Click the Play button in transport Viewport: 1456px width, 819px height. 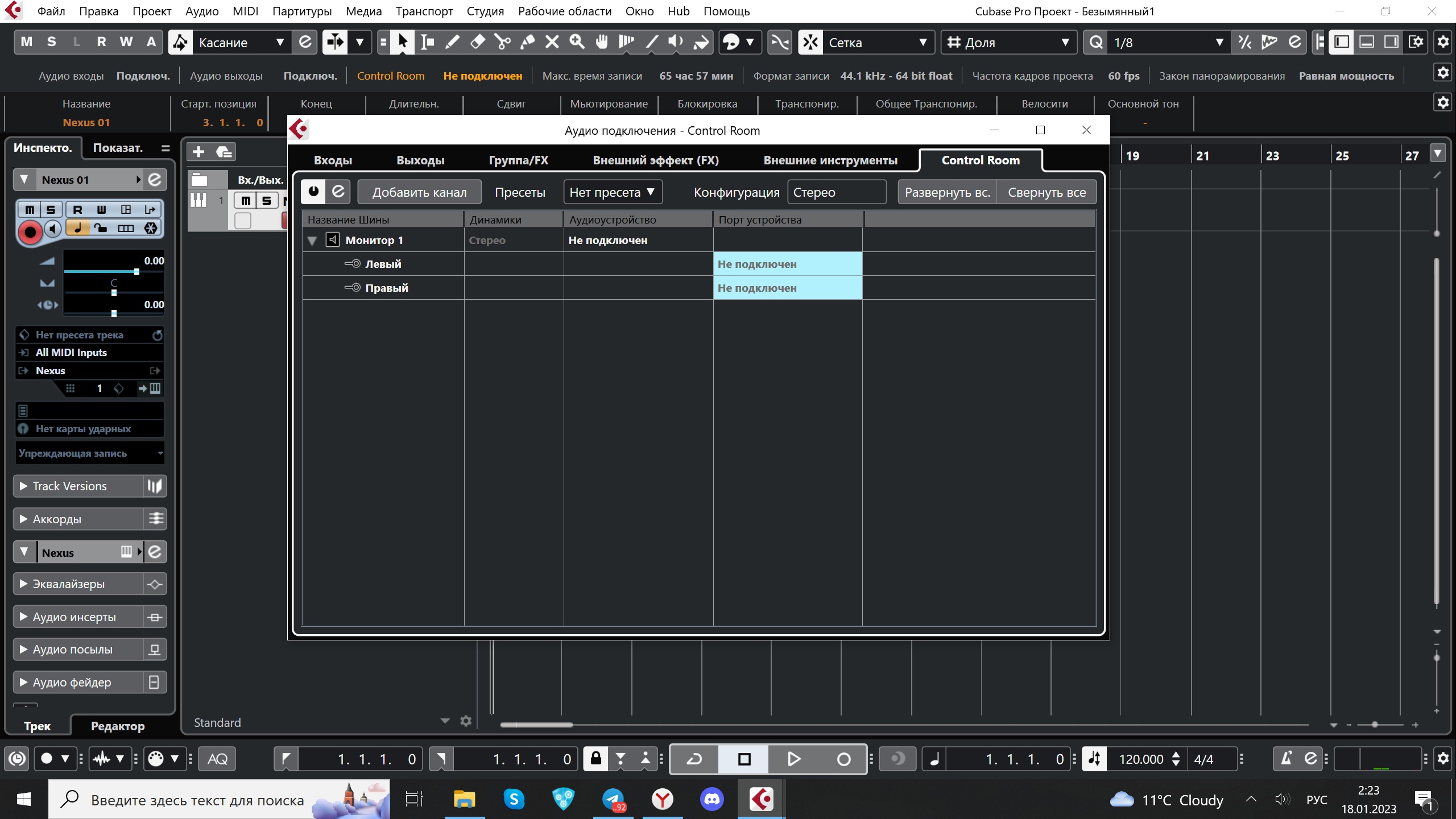click(x=793, y=759)
